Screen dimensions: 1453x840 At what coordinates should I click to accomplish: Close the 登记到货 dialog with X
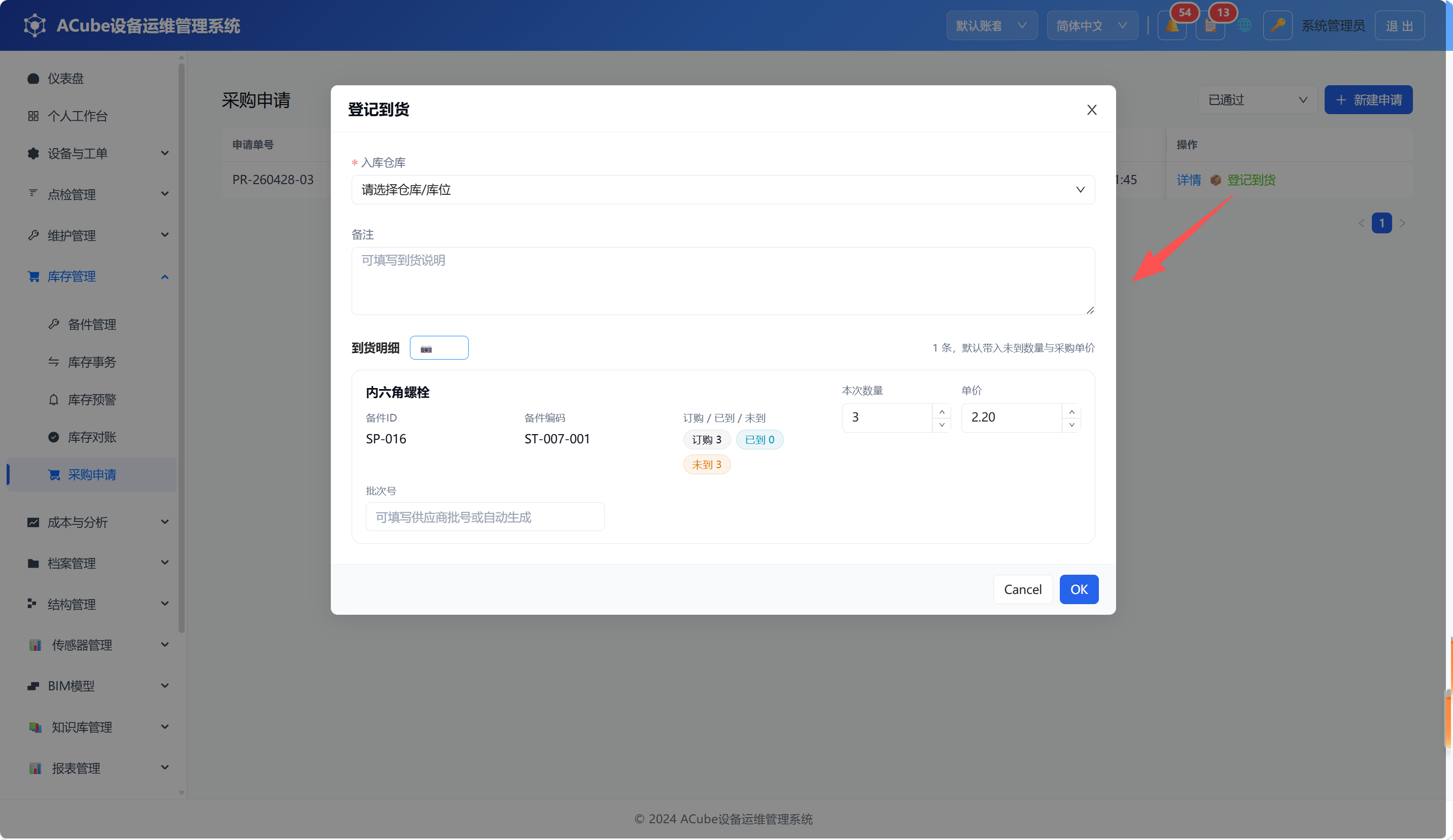pyautogui.click(x=1091, y=110)
